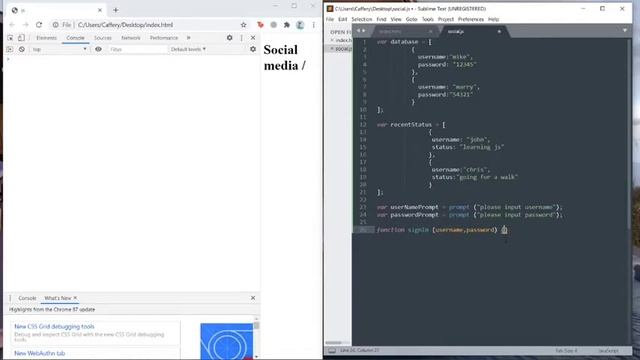Image resolution: width=640 pixels, height=360 pixels.
Task: Click the gray circle Chrome extension icon
Action: [273, 25]
